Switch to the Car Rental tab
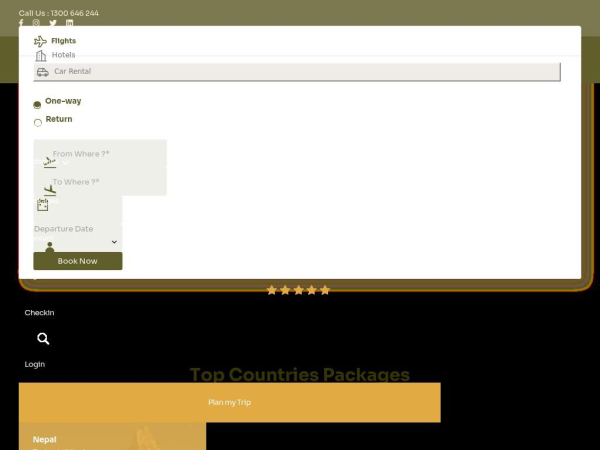The image size is (600, 450). tap(297, 72)
